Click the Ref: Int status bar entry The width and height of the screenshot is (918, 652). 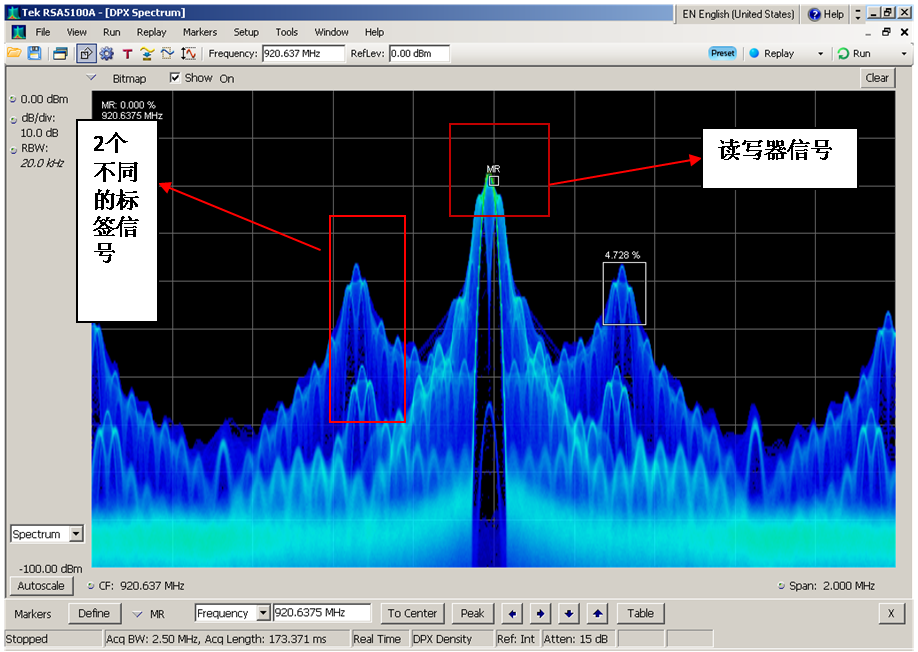click(516, 639)
